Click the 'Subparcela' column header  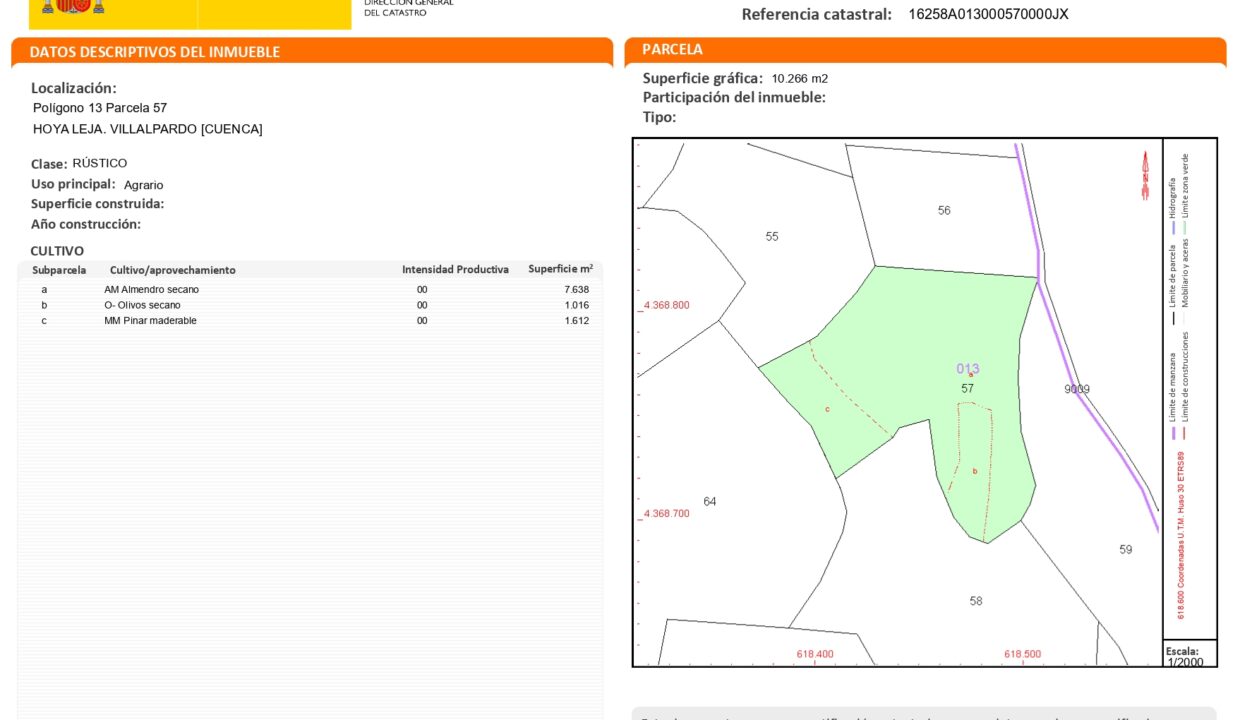click(59, 270)
